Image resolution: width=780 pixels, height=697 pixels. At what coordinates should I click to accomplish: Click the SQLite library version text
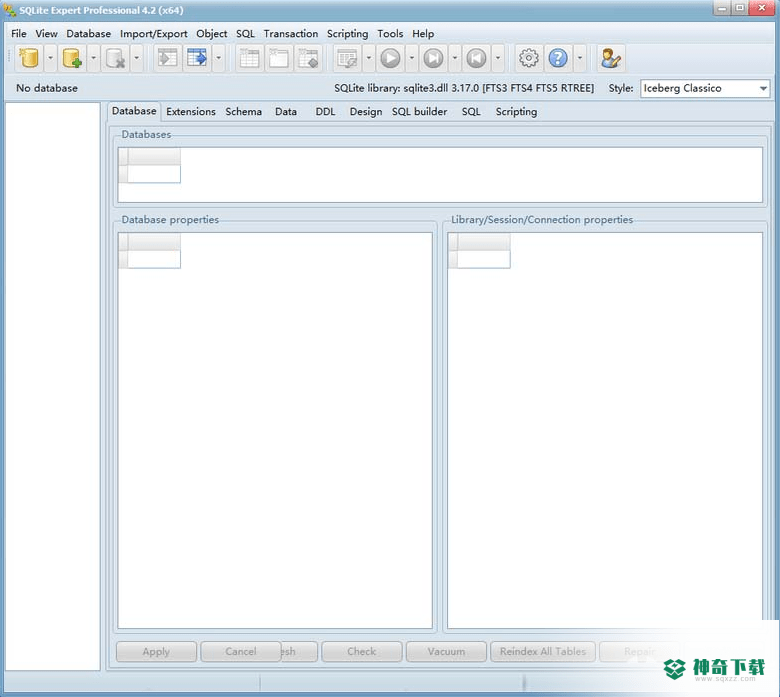(x=464, y=88)
